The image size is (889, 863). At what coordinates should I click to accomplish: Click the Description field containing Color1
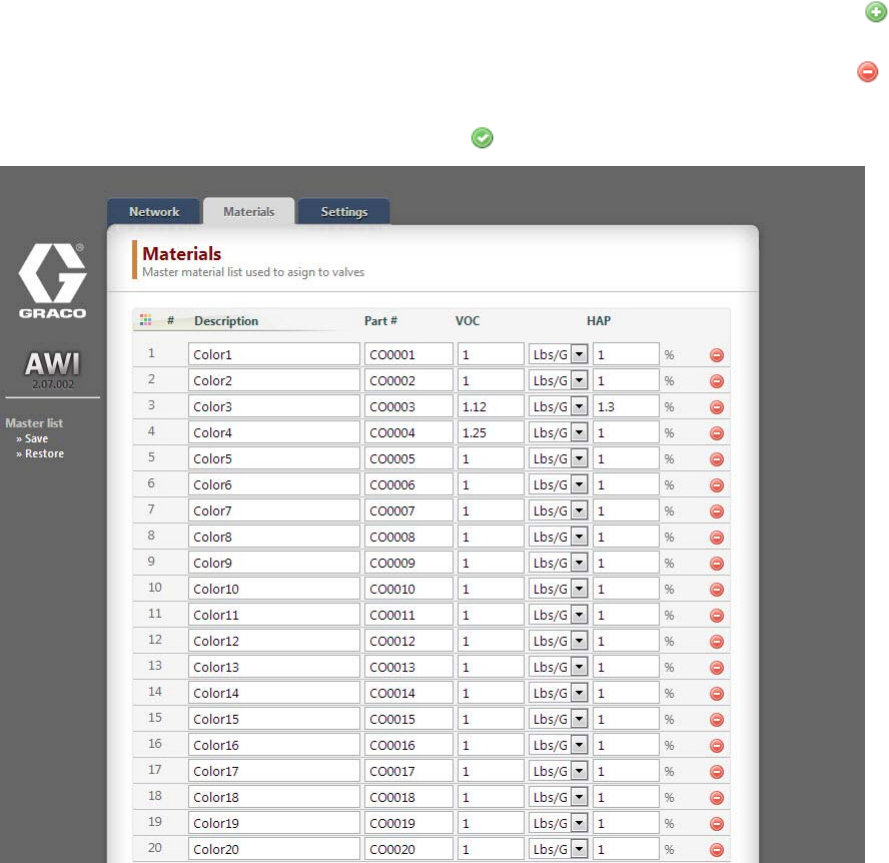pyautogui.click(x=274, y=354)
